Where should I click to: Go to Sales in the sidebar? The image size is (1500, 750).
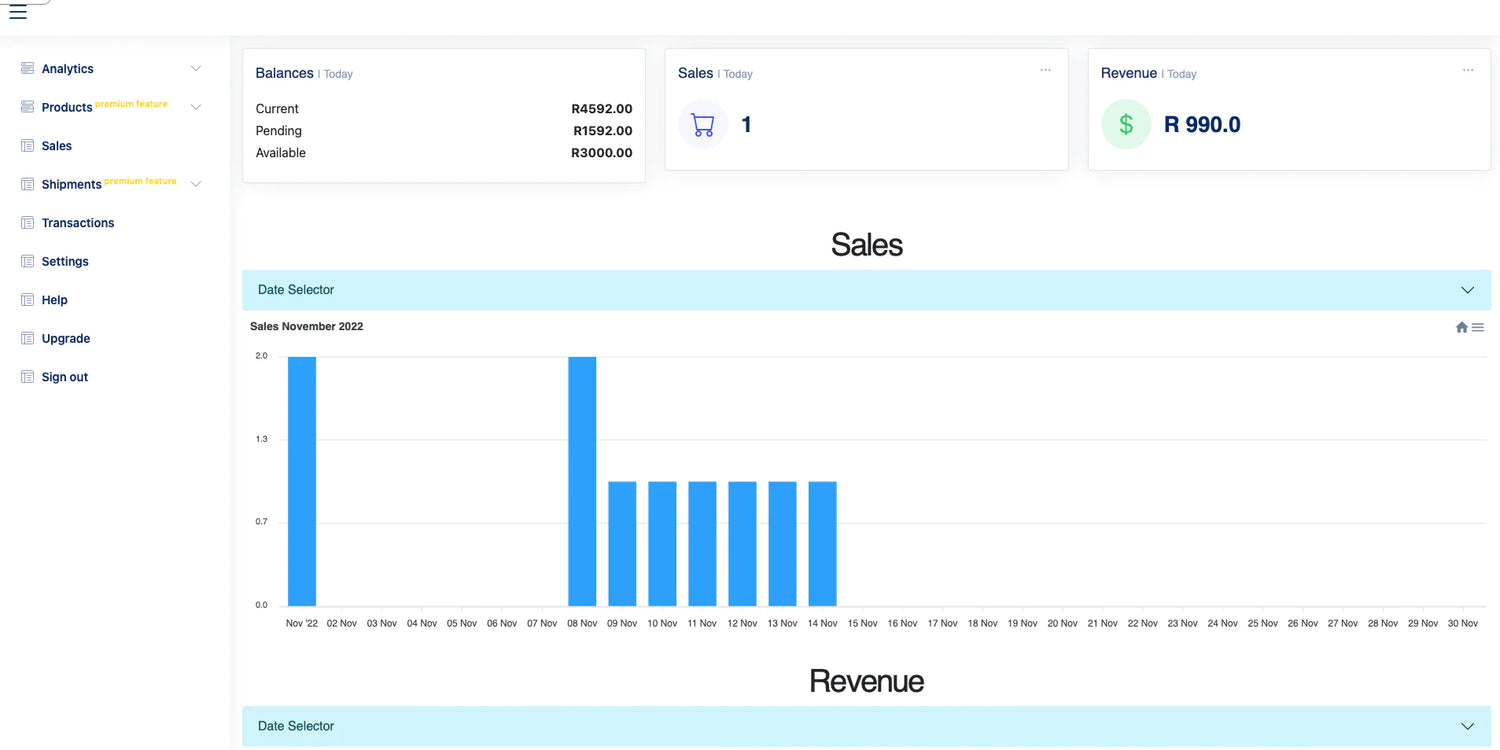(x=57, y=146)
